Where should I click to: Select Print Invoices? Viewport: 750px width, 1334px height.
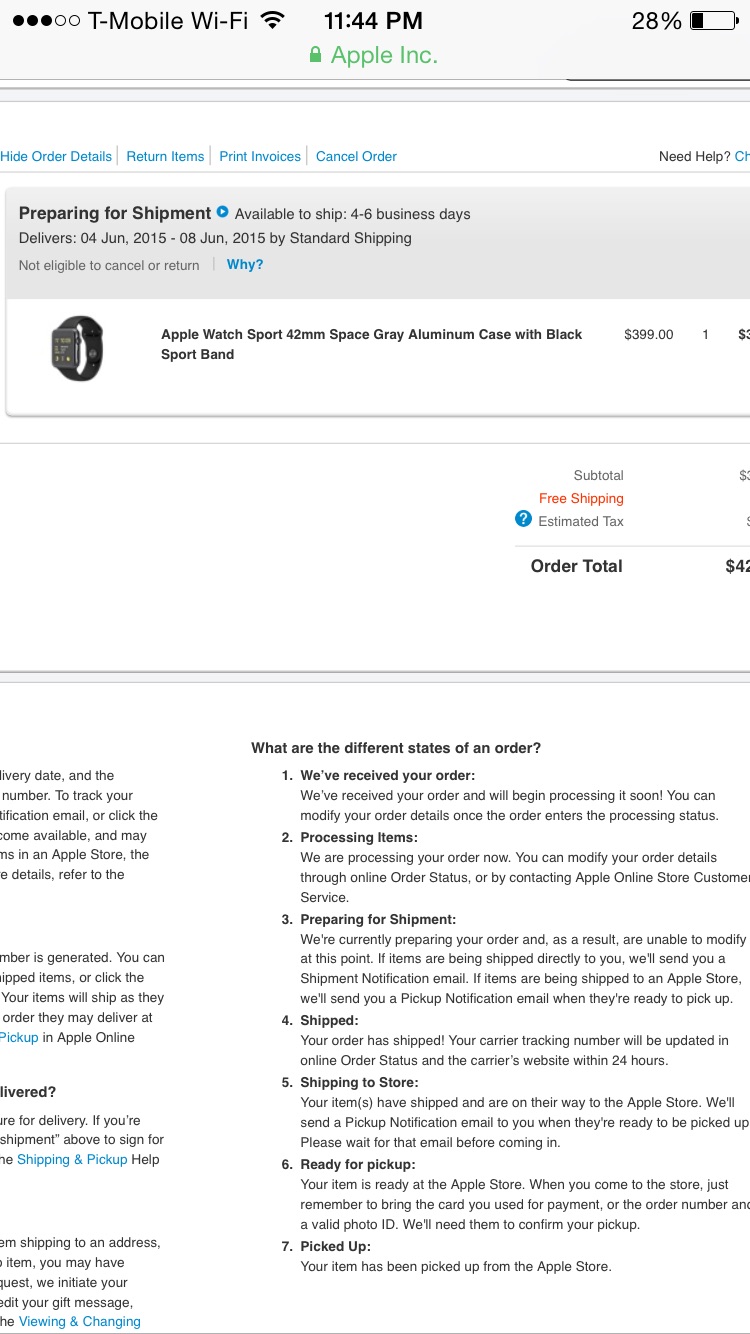coord(260,156)
